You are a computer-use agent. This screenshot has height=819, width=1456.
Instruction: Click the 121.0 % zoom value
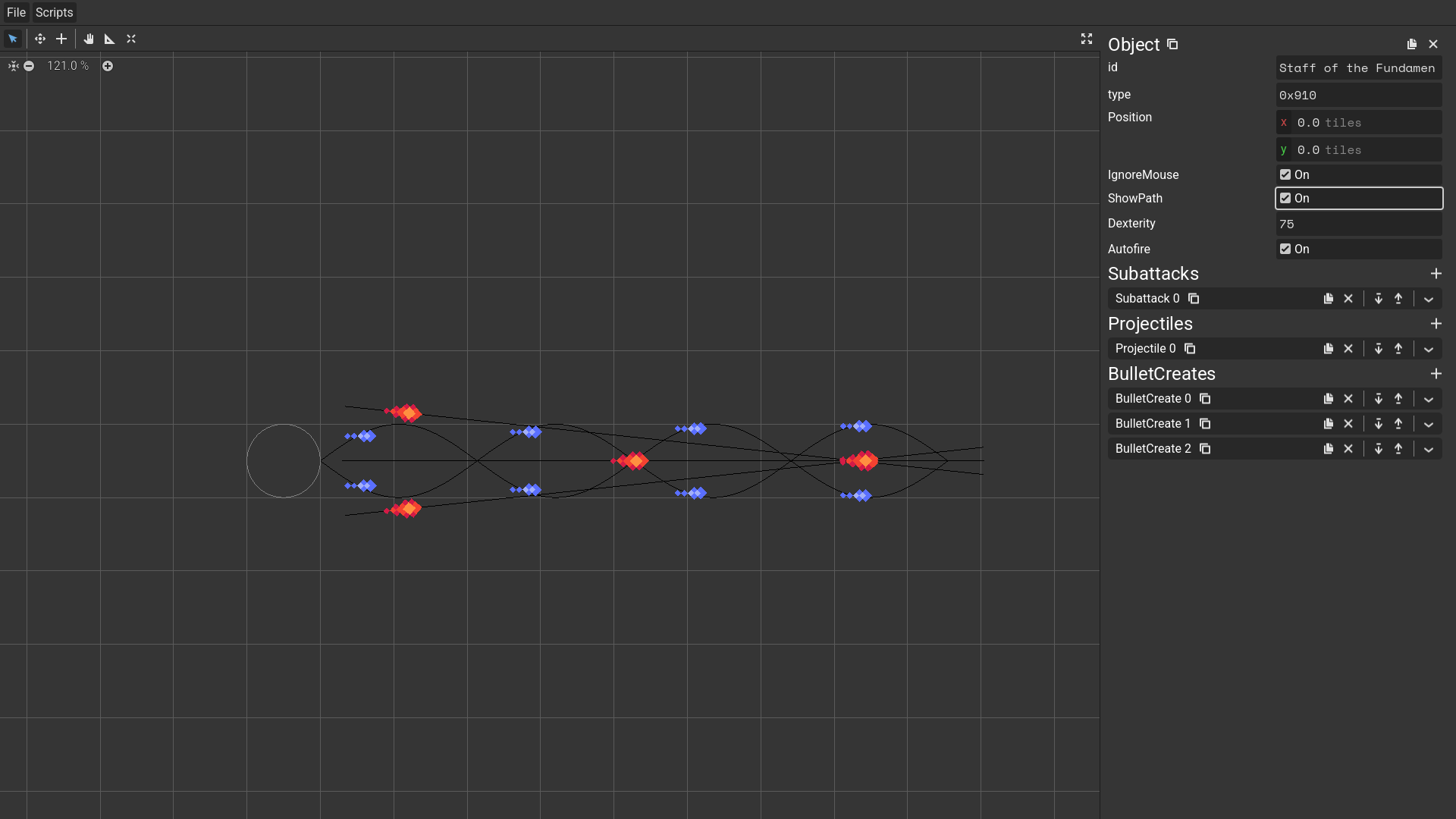67,66
